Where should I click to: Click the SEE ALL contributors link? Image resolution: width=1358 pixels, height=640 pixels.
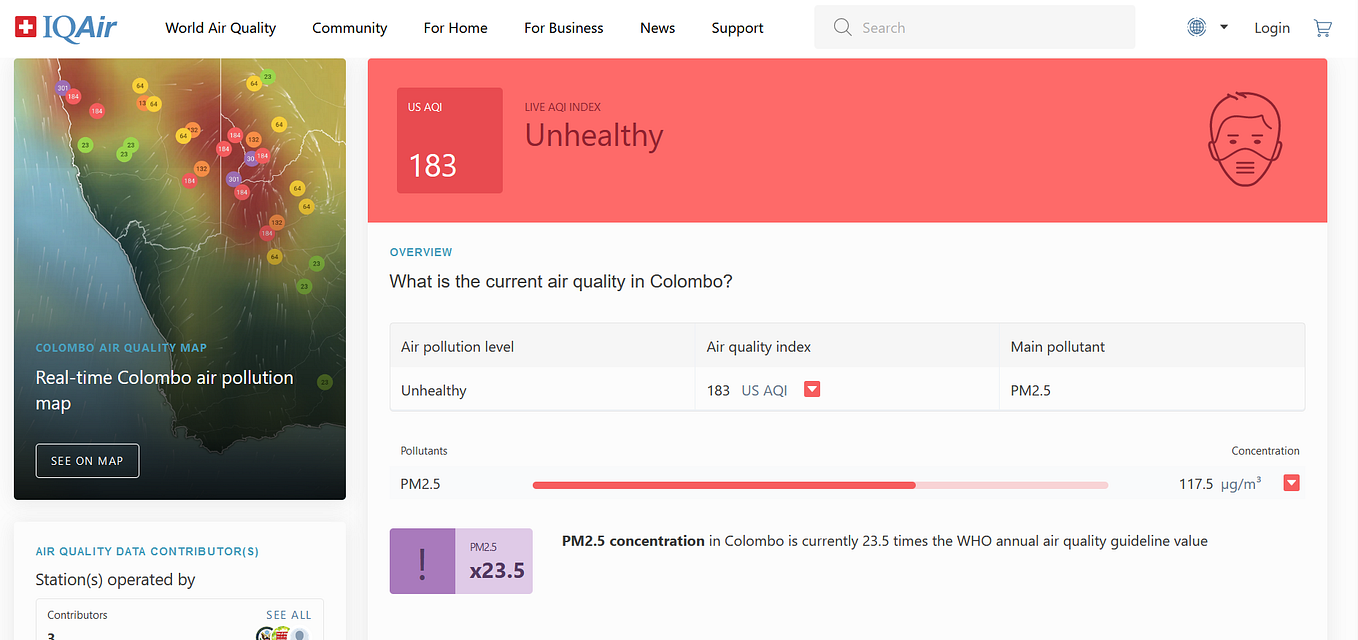click(289, 615)
